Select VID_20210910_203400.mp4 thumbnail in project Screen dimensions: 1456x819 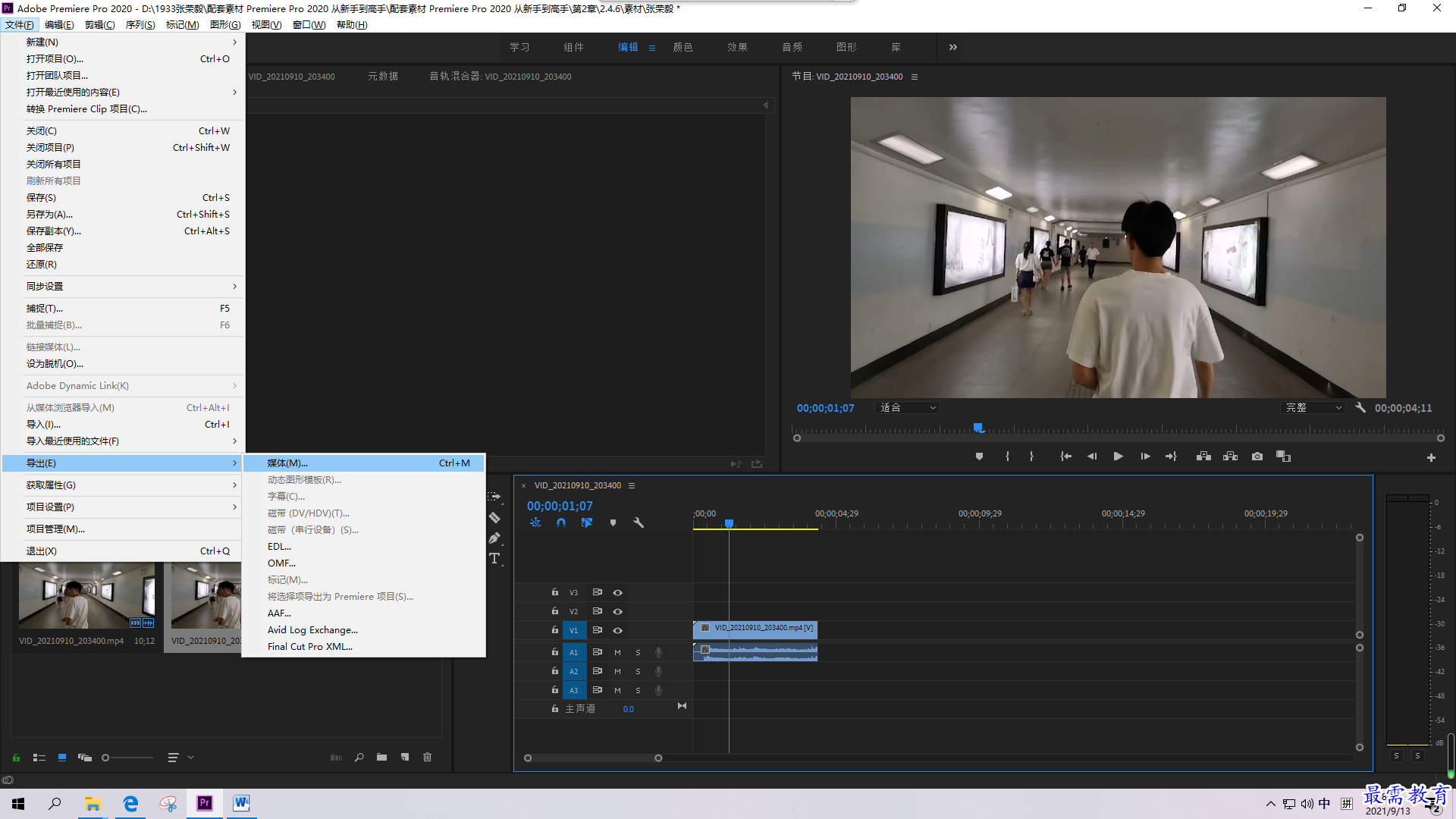pyautogui.click(x=86, y=596)
